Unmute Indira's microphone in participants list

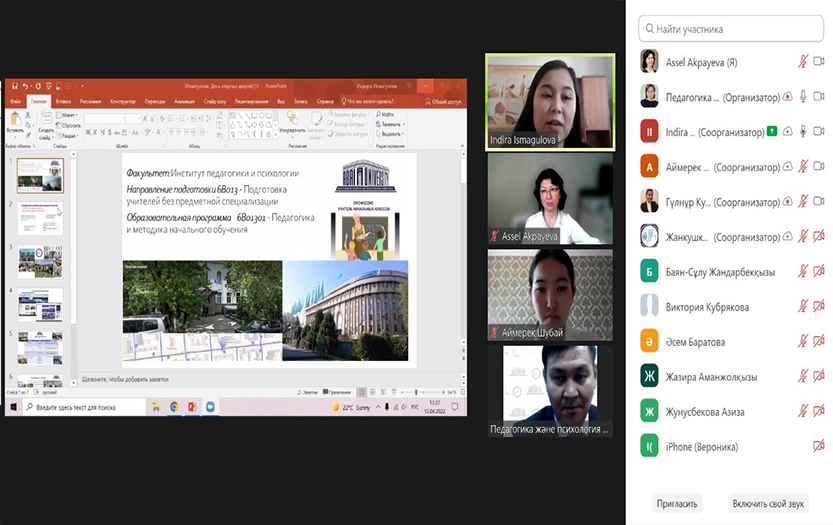click(x=803, y=132)
